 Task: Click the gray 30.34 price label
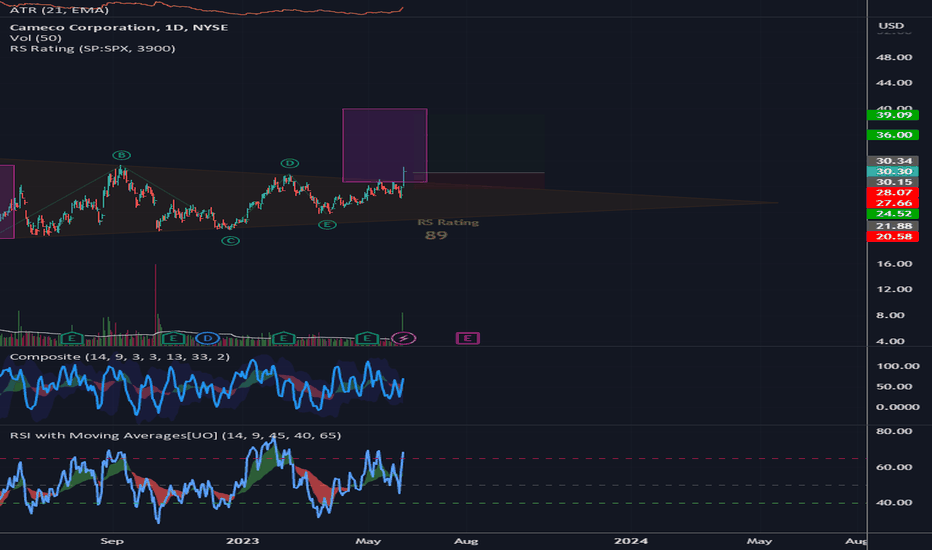893,161
